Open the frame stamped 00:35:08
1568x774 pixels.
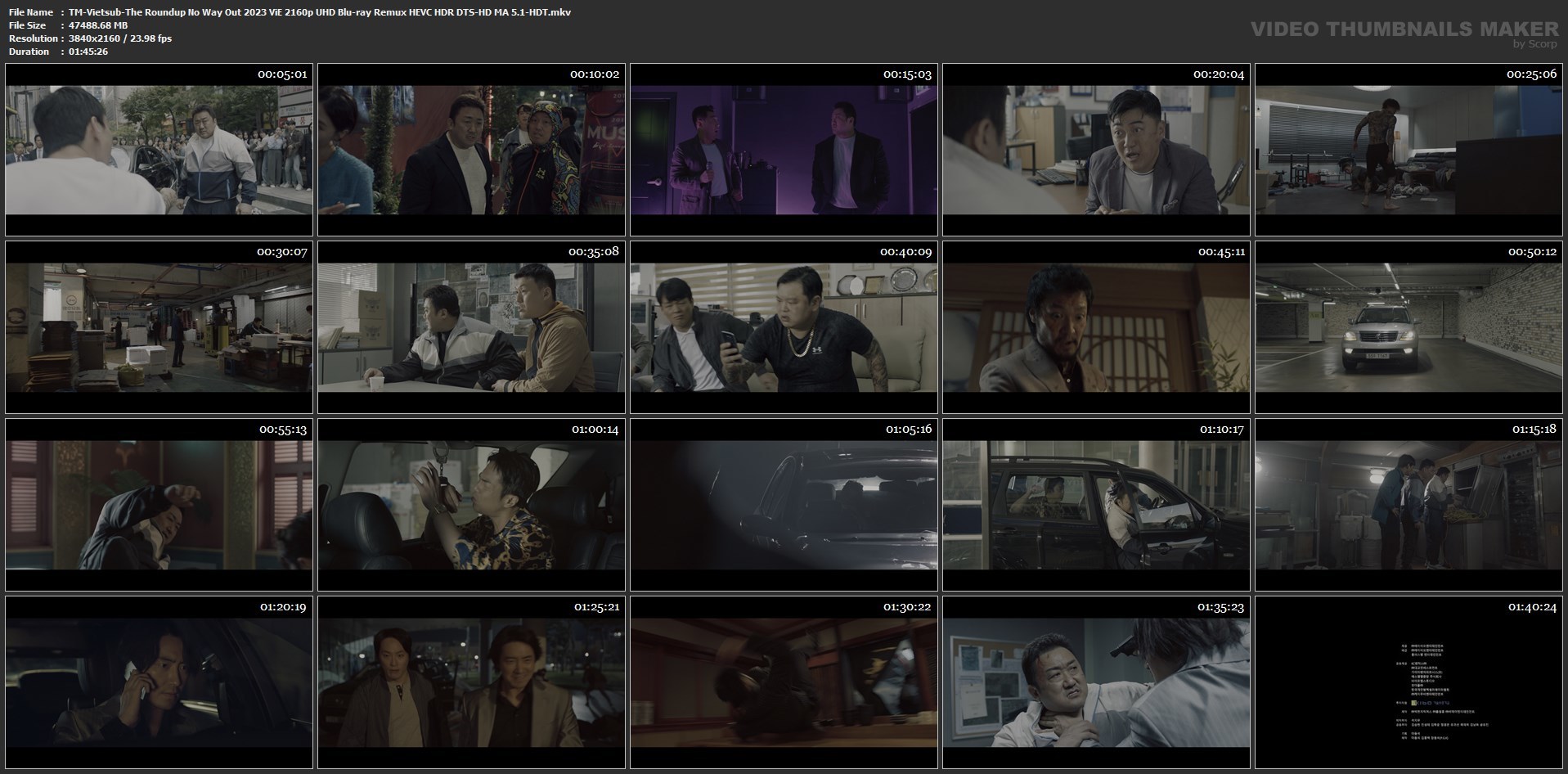(471, 327)
